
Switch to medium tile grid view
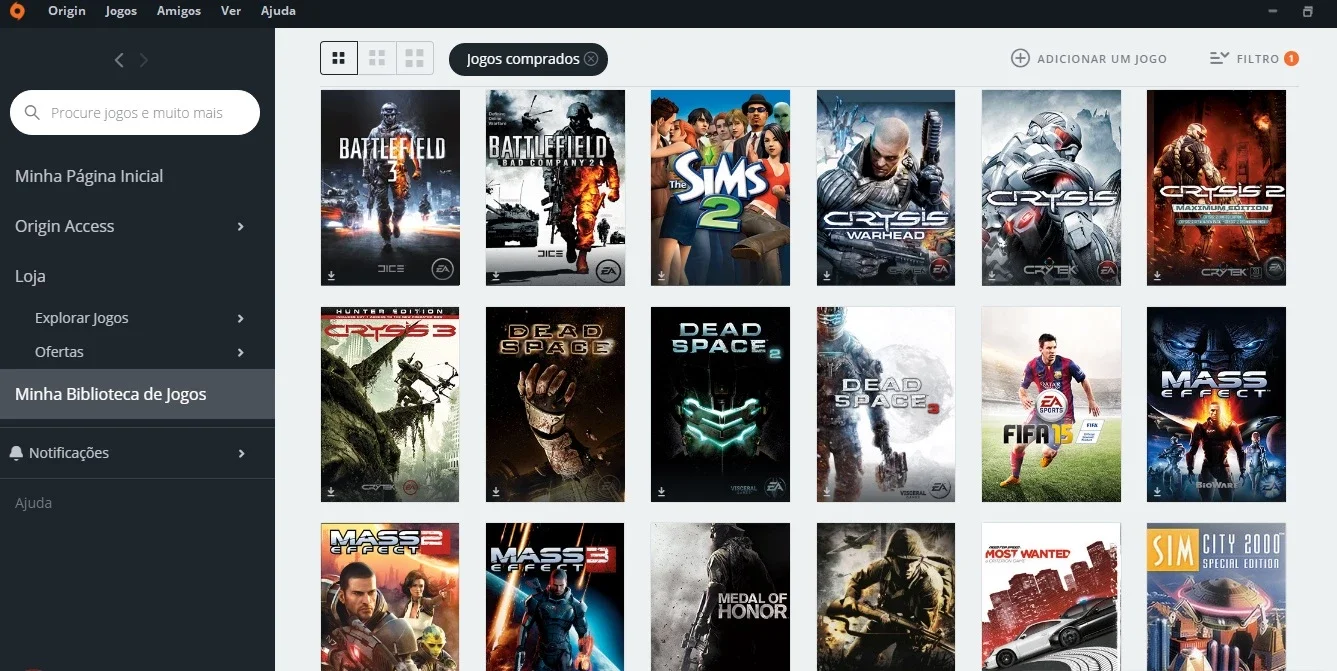[377, 58]
